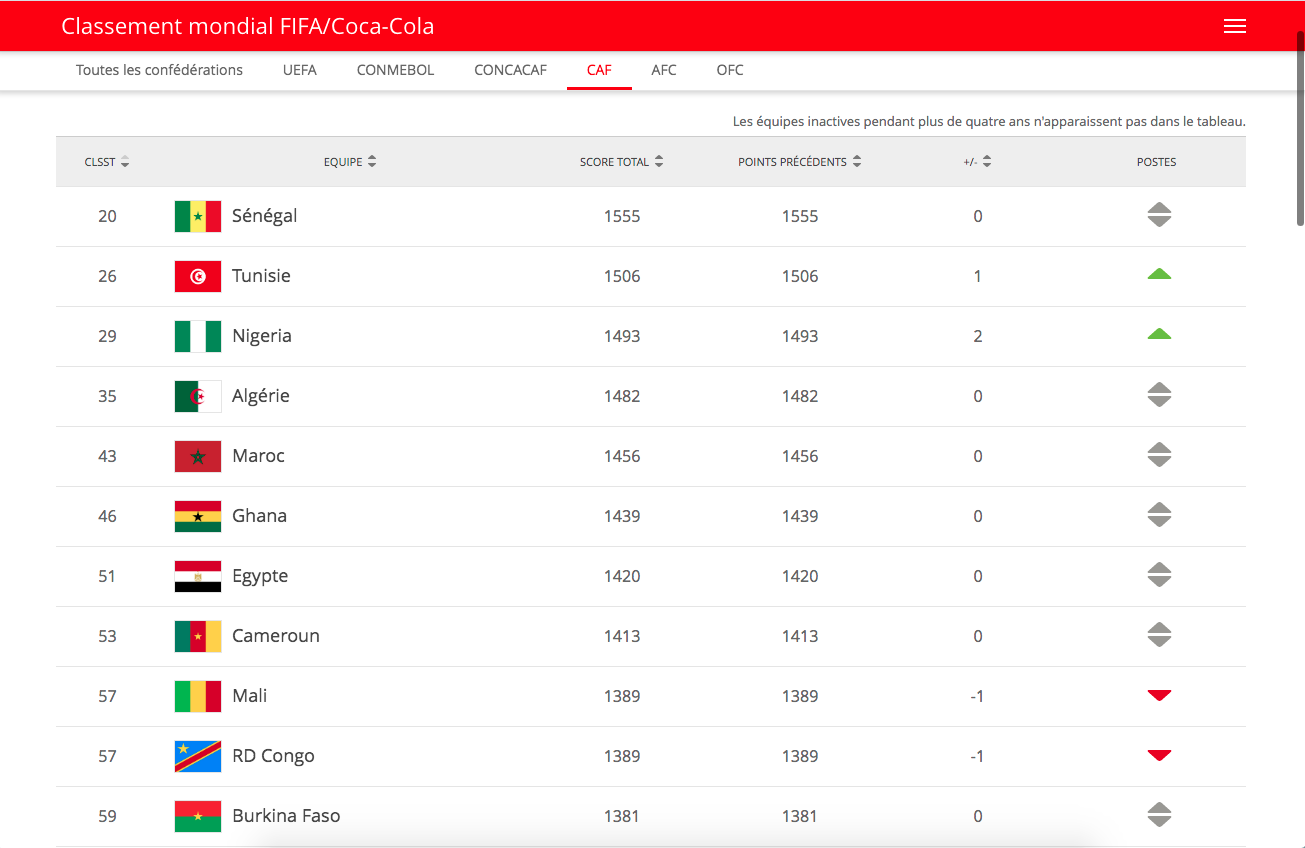
Task: Open the Nigeria team link
Action: pyautogui.click(x=262, y=336)
